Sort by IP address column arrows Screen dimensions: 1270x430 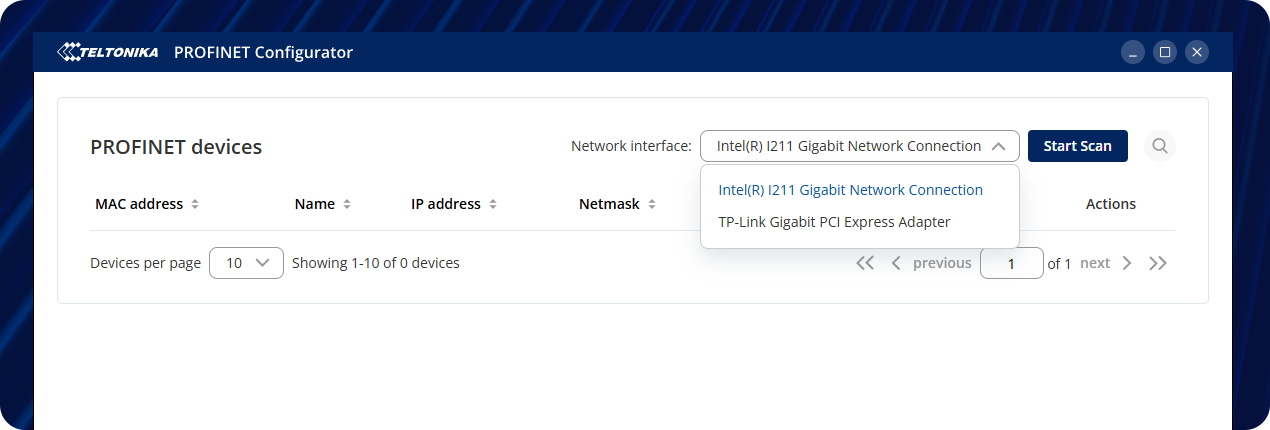coord(493,204)
